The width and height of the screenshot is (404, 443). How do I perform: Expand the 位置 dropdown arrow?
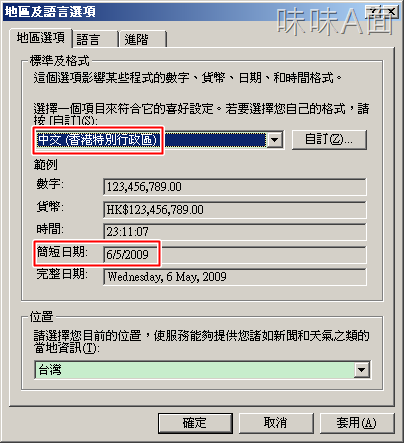(361, 370)
